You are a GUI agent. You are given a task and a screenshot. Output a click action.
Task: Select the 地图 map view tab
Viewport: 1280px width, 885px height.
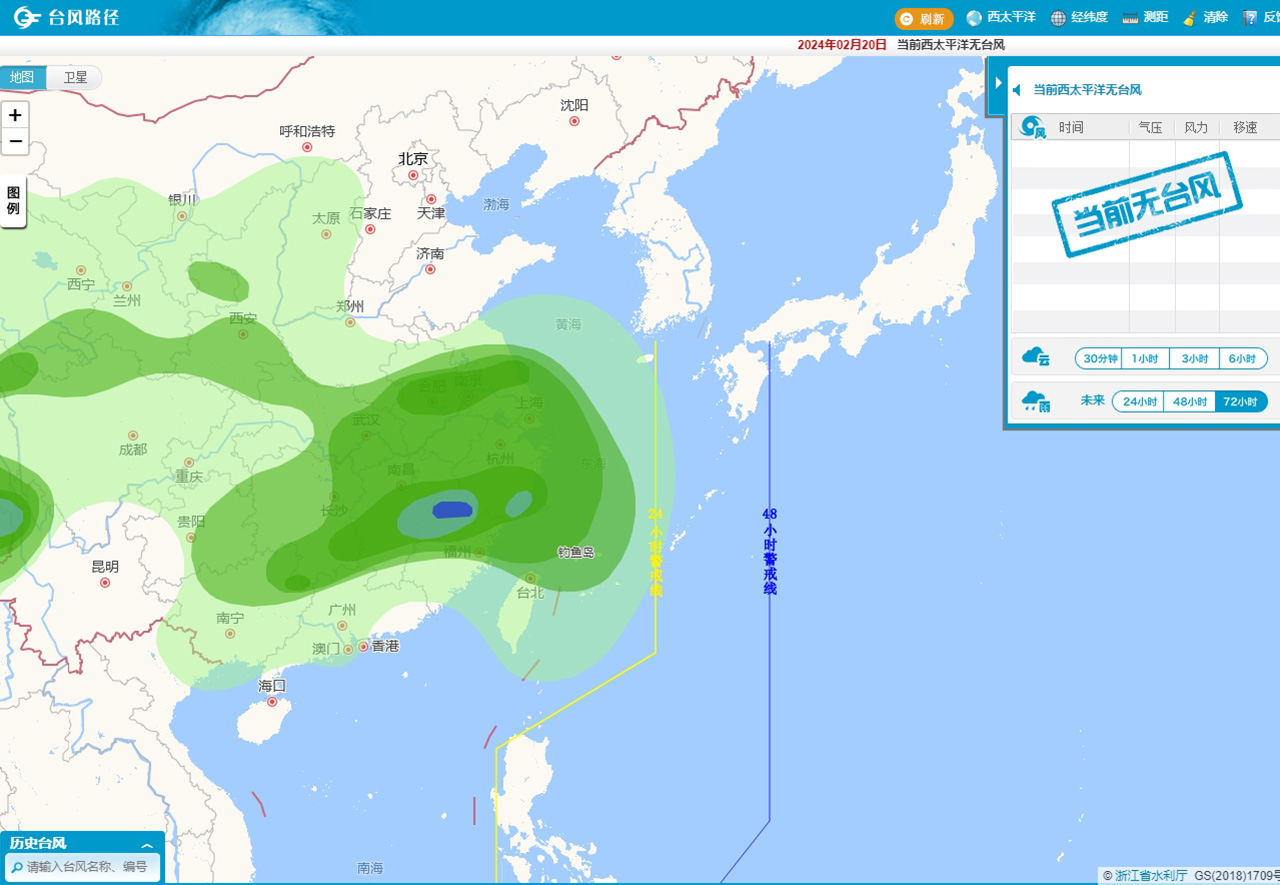23,78
